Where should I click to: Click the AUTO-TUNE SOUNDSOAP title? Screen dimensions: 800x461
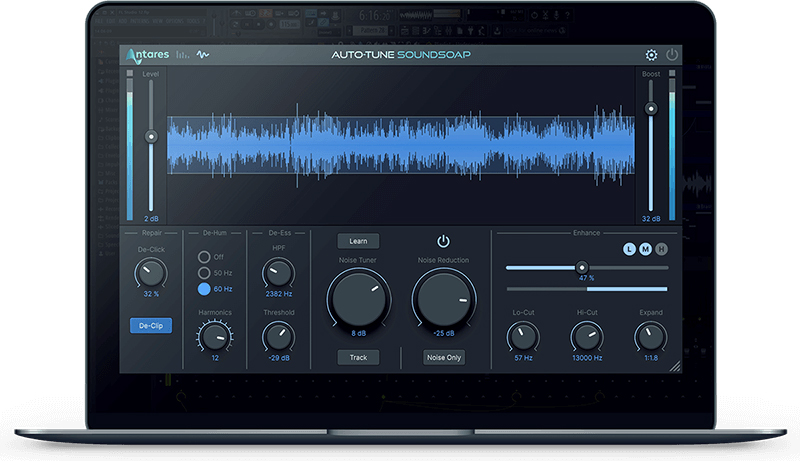[401, 55]
